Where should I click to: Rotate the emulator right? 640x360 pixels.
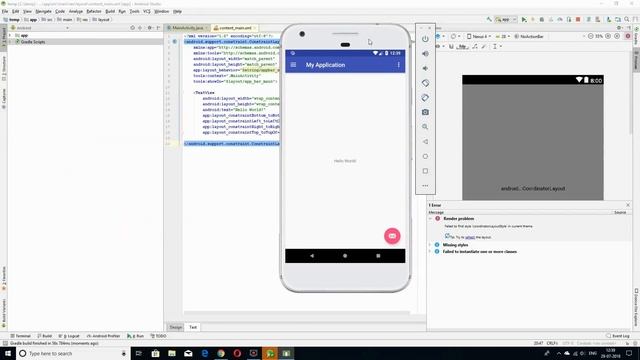coord(425,98)
